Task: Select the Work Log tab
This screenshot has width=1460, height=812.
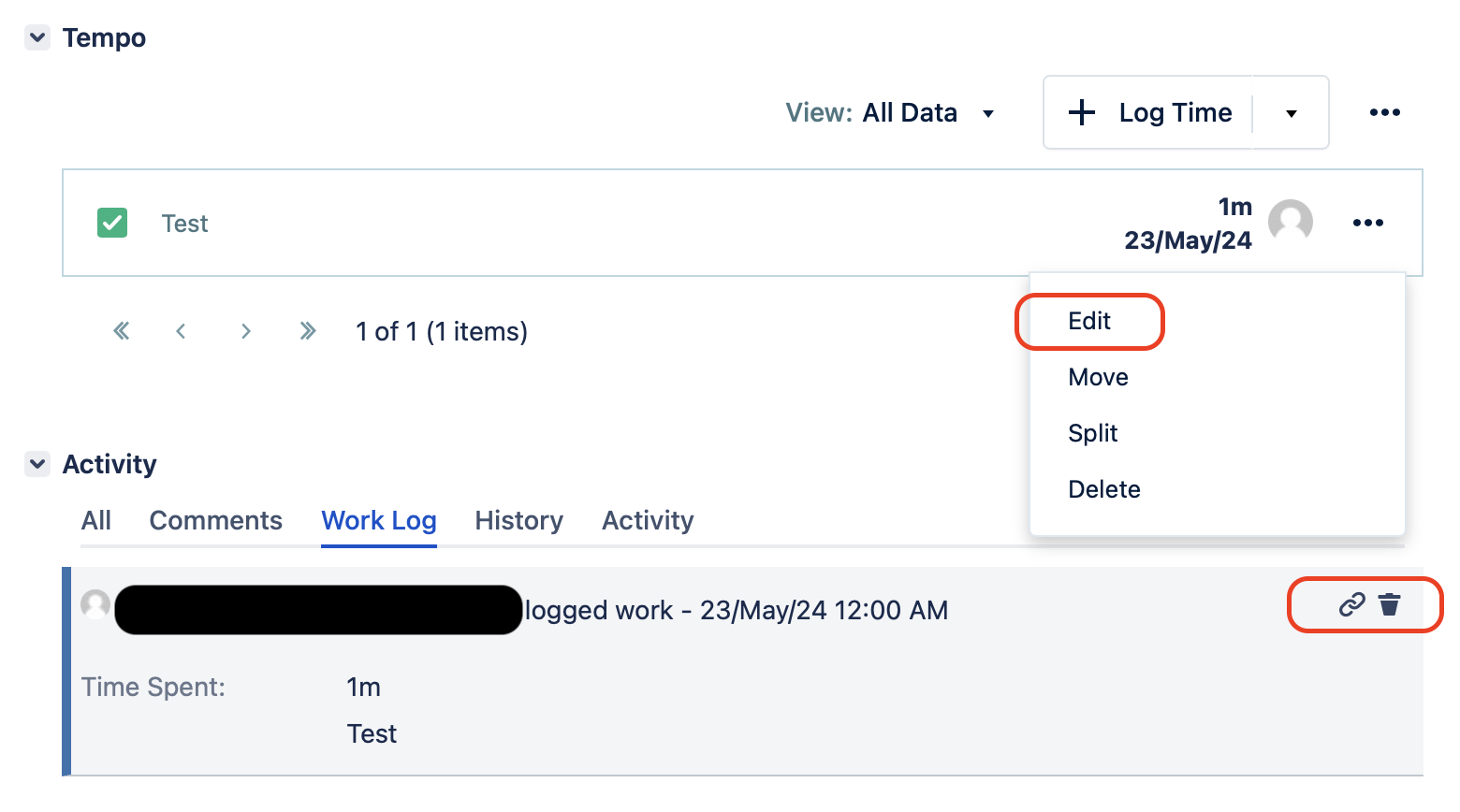Action: pos(379,520)
